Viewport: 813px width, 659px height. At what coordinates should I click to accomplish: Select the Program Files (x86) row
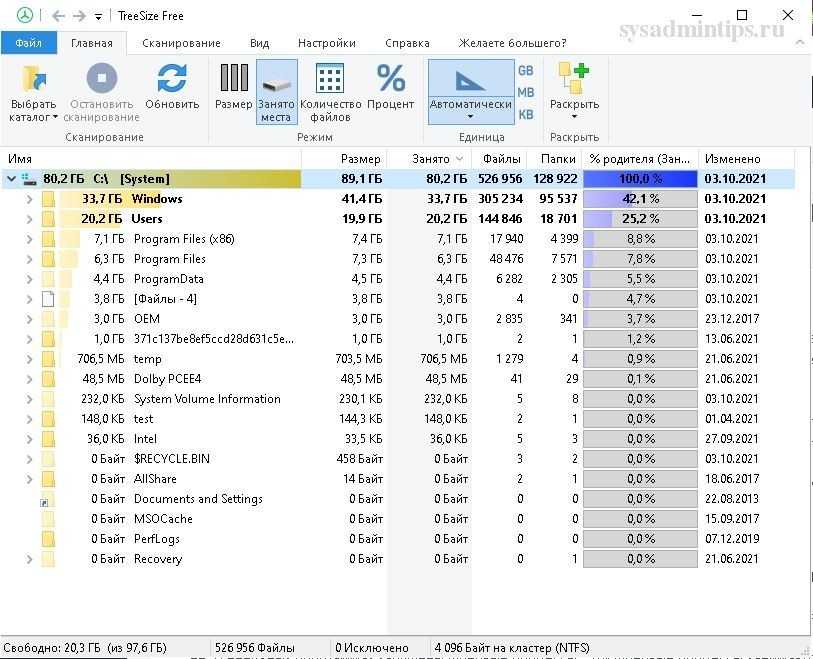click(x=184, y=239)
